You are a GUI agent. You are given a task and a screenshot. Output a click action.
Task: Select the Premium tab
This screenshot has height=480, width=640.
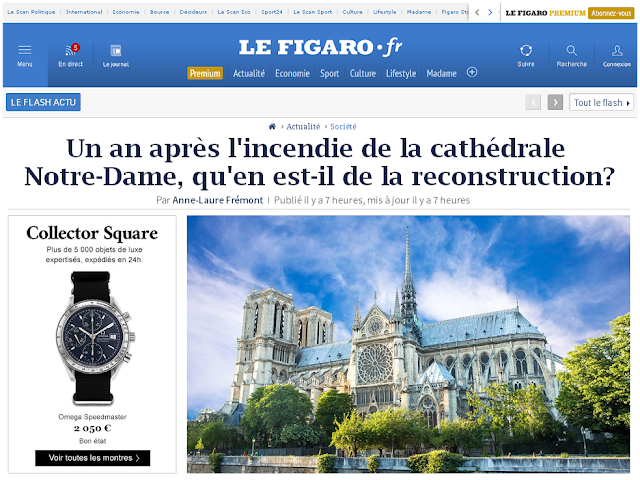pyautogui.click(x=205, y=73)
